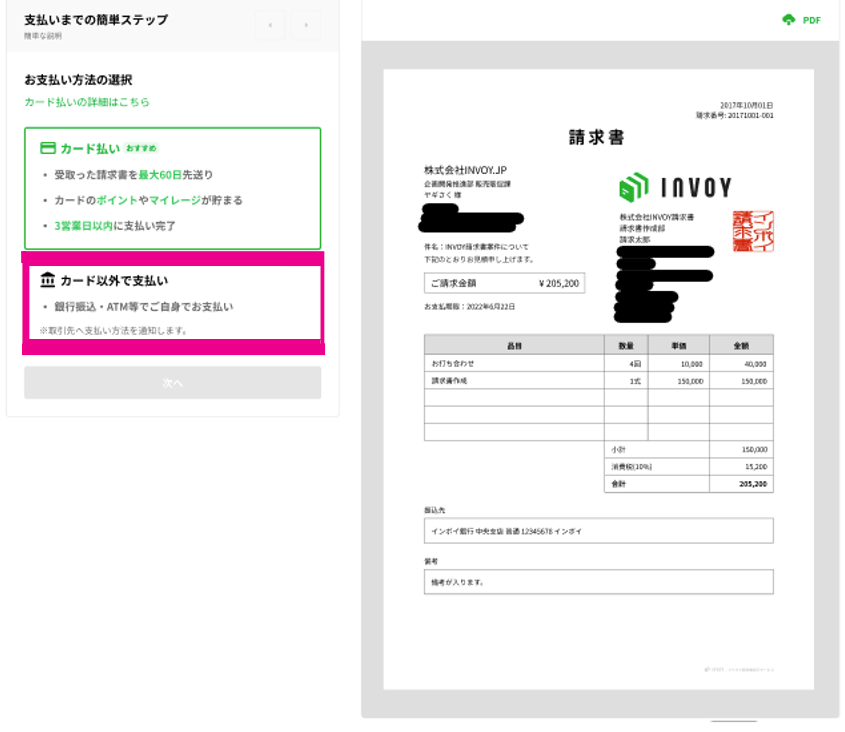The image size is (845, 732).
Task: Click the お打ち合わせ item row
Action: point(599,364)
